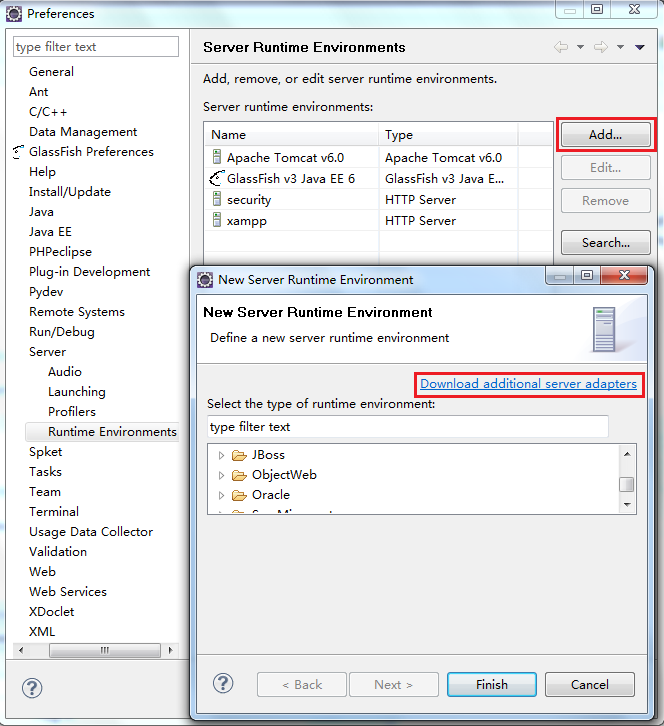Click the Add... button

click(x=606, y=135)
